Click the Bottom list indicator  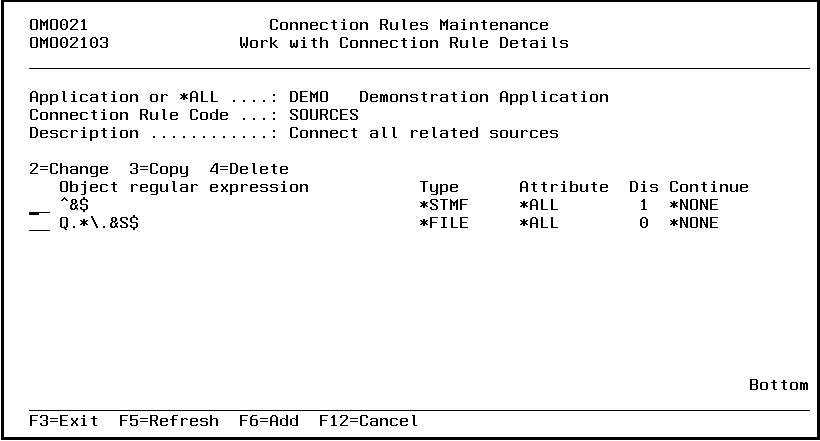pos(778,385)
